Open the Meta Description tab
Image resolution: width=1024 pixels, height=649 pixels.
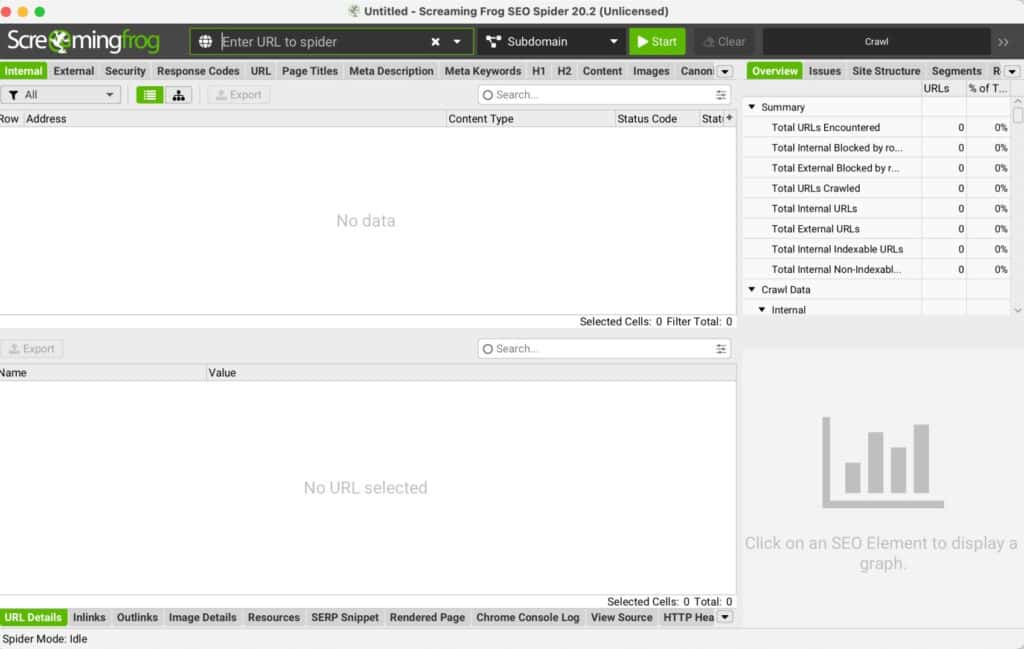coord(391,71)
